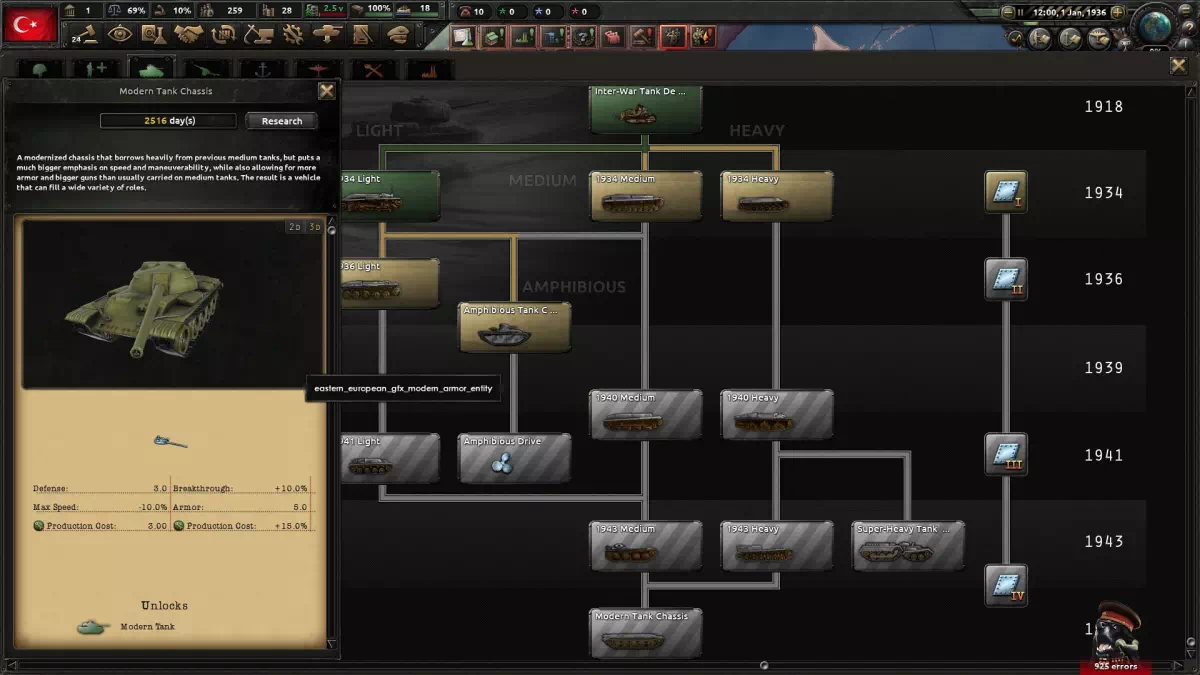The image size is (1200, 675).
Task: Open Construction with the crane icon
Action: [x=259, y=34]
